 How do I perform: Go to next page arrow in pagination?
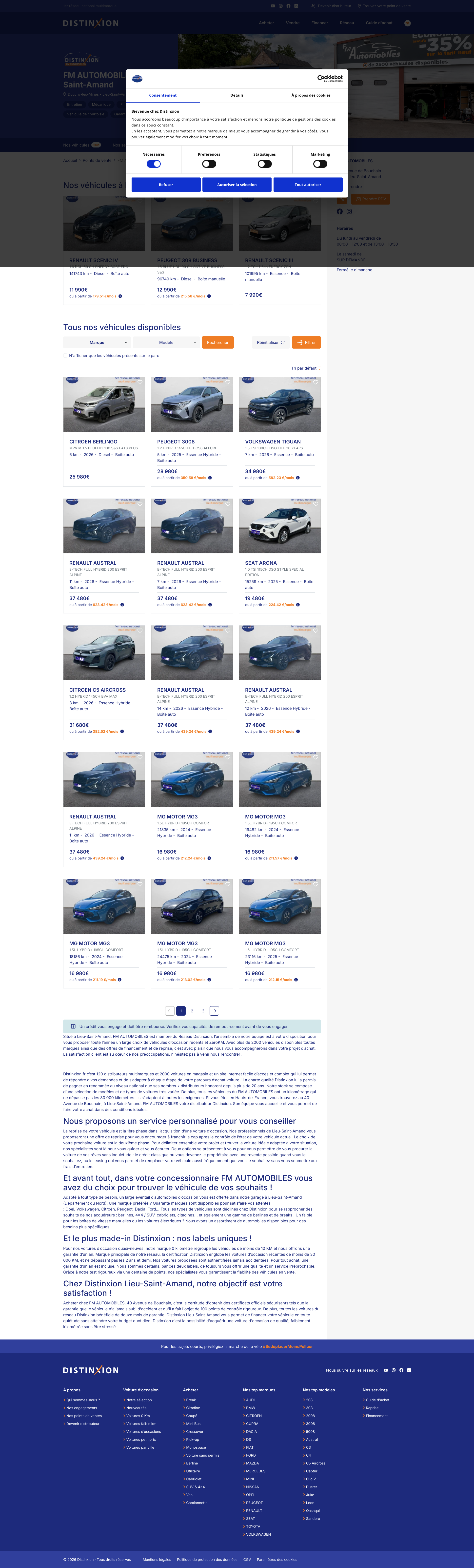(x=214, y=1010)
